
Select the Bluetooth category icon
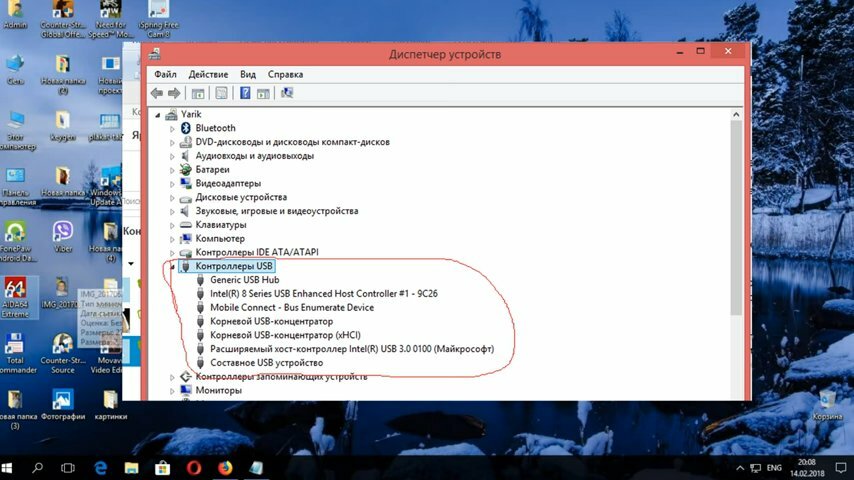coord(186,128)
